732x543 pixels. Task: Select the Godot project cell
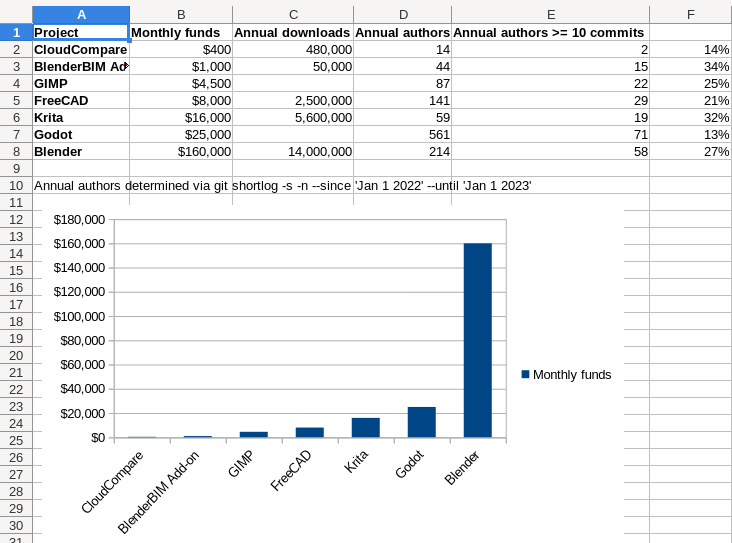coord(81,134)
